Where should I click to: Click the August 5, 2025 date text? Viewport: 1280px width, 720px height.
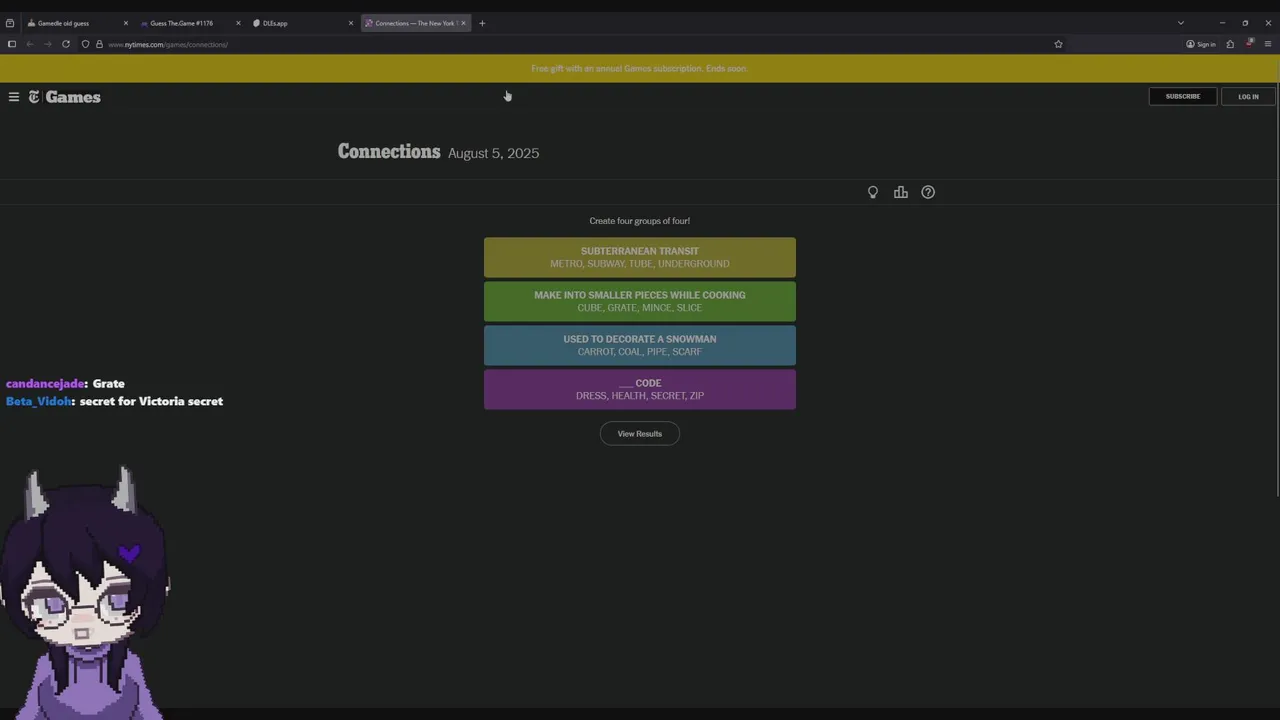point(493,153)
